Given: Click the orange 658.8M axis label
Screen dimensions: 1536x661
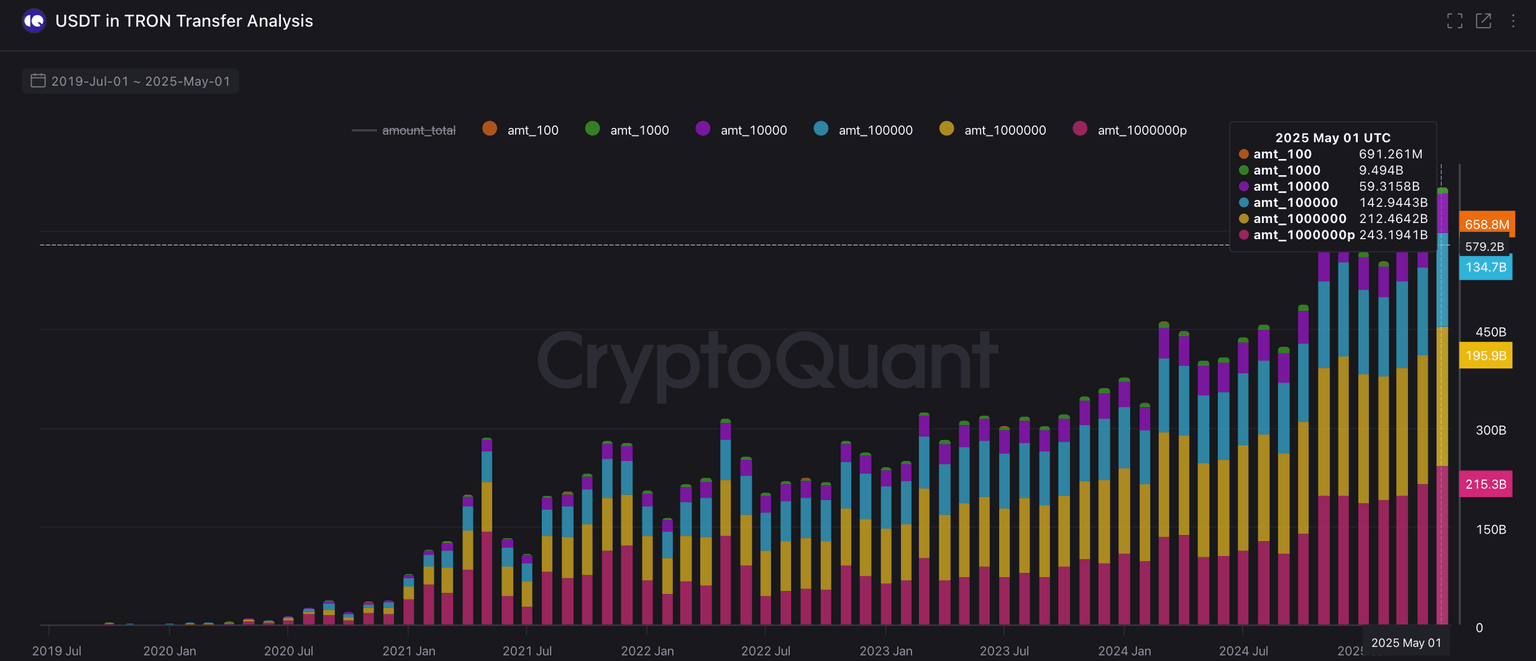Looking at the screenshot, I should tap(1486, 224).
